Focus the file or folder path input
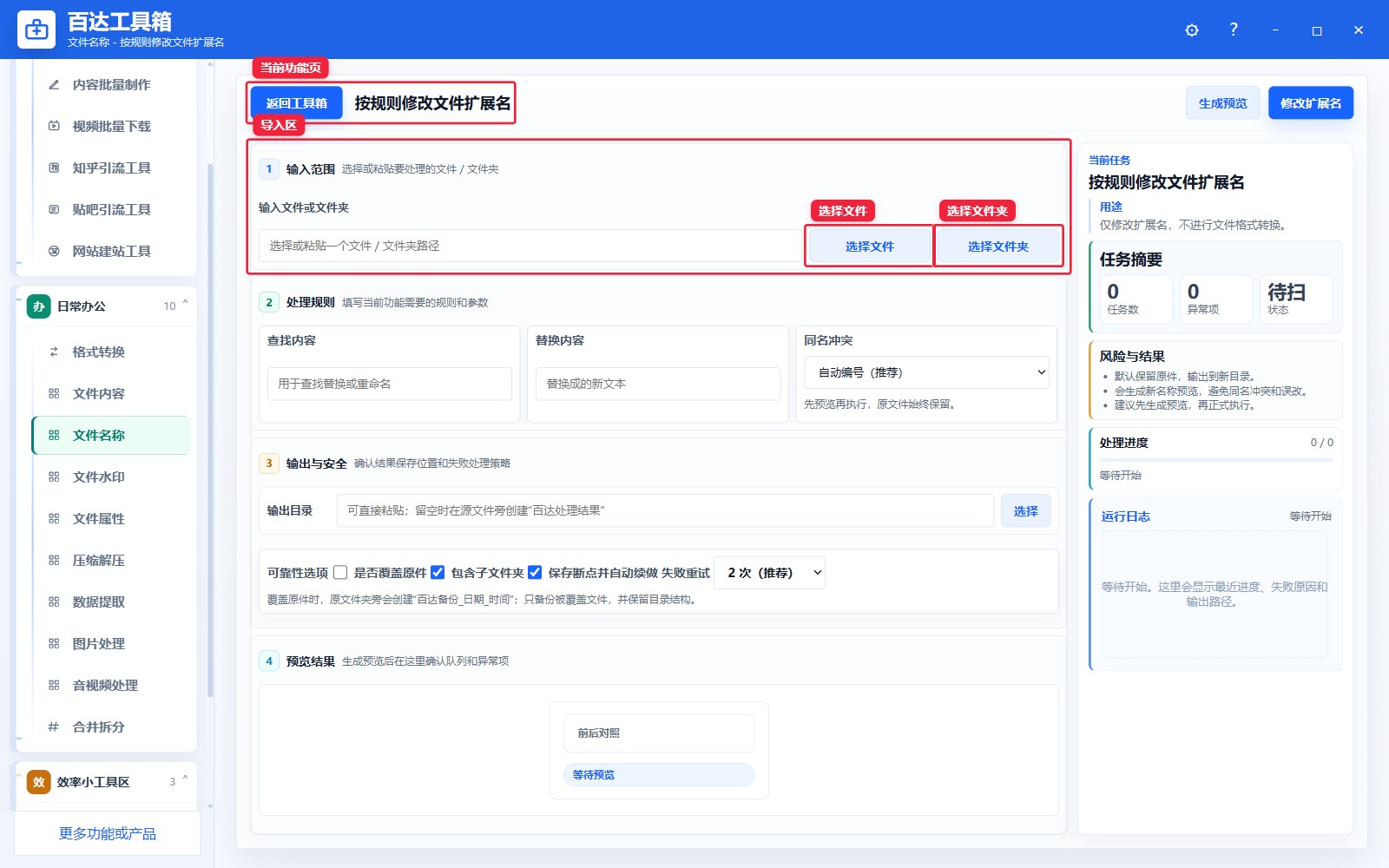The image size is (1389, 868). (x=530, y=246)
